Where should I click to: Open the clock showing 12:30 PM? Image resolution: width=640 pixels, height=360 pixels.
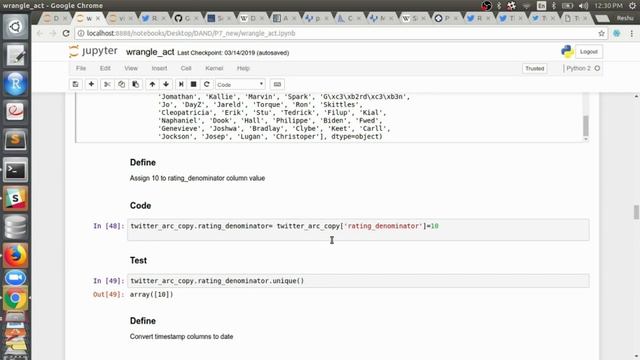coord(608,6)
